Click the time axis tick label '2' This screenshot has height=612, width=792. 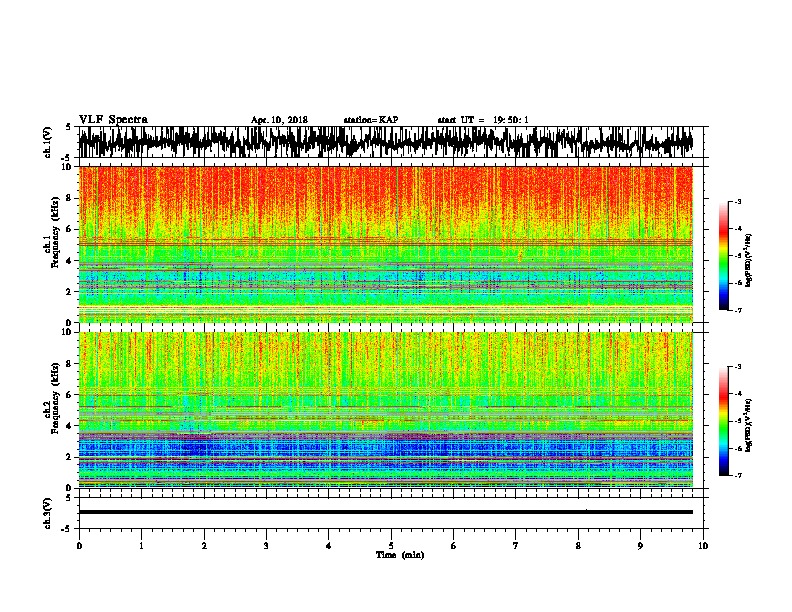[x=204, y=546]
